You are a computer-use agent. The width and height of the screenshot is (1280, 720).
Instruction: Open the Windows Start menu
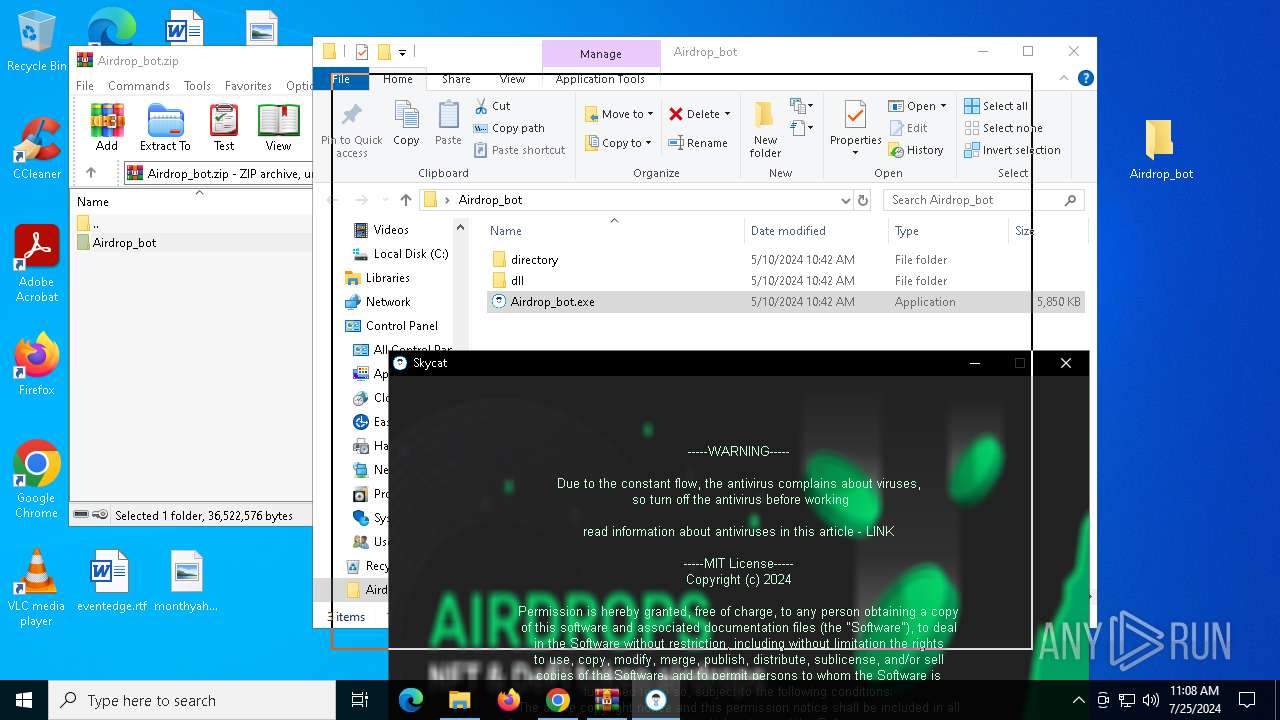pos(24,700)
